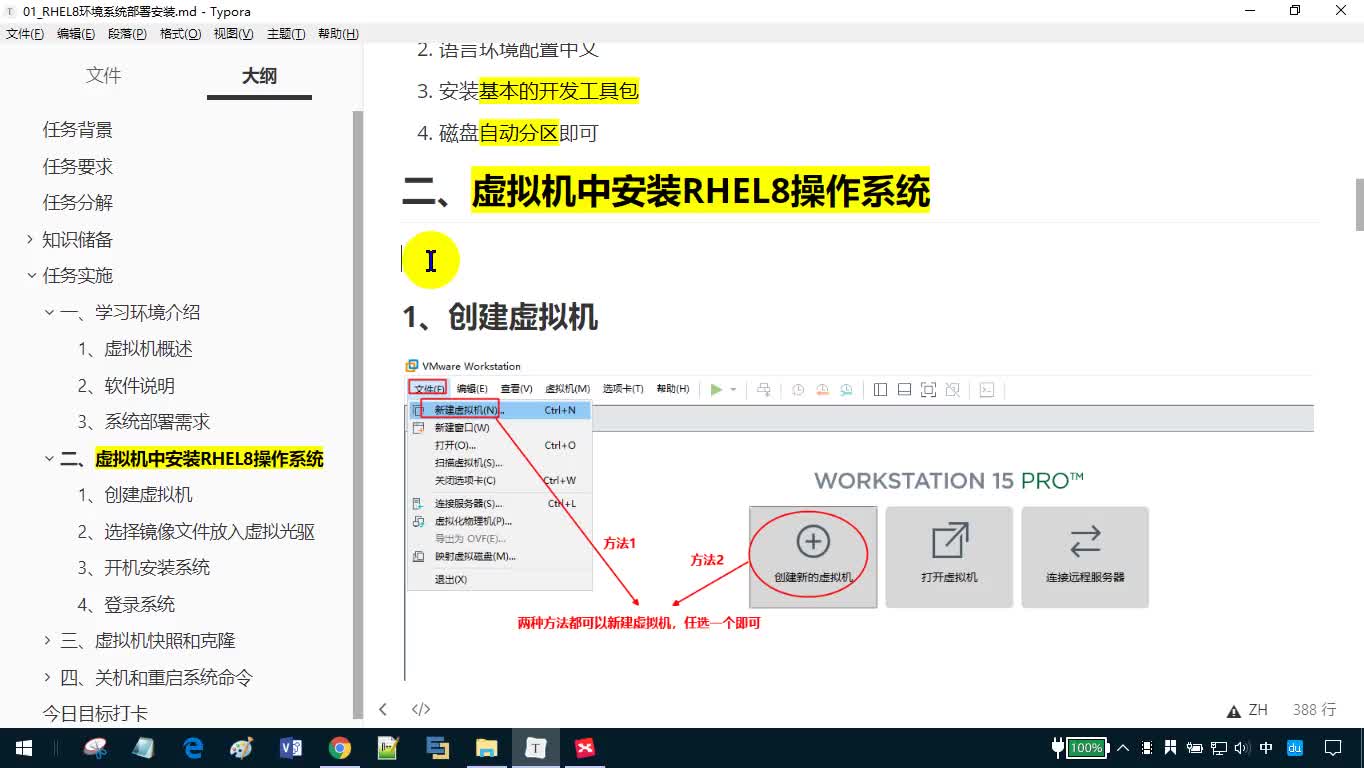Open volume control in system tray
The image size is (1364, 768).
(x=1242, y=748)
